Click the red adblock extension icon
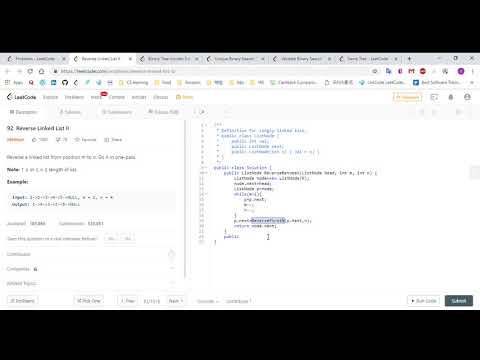 (x=423, y=71)
